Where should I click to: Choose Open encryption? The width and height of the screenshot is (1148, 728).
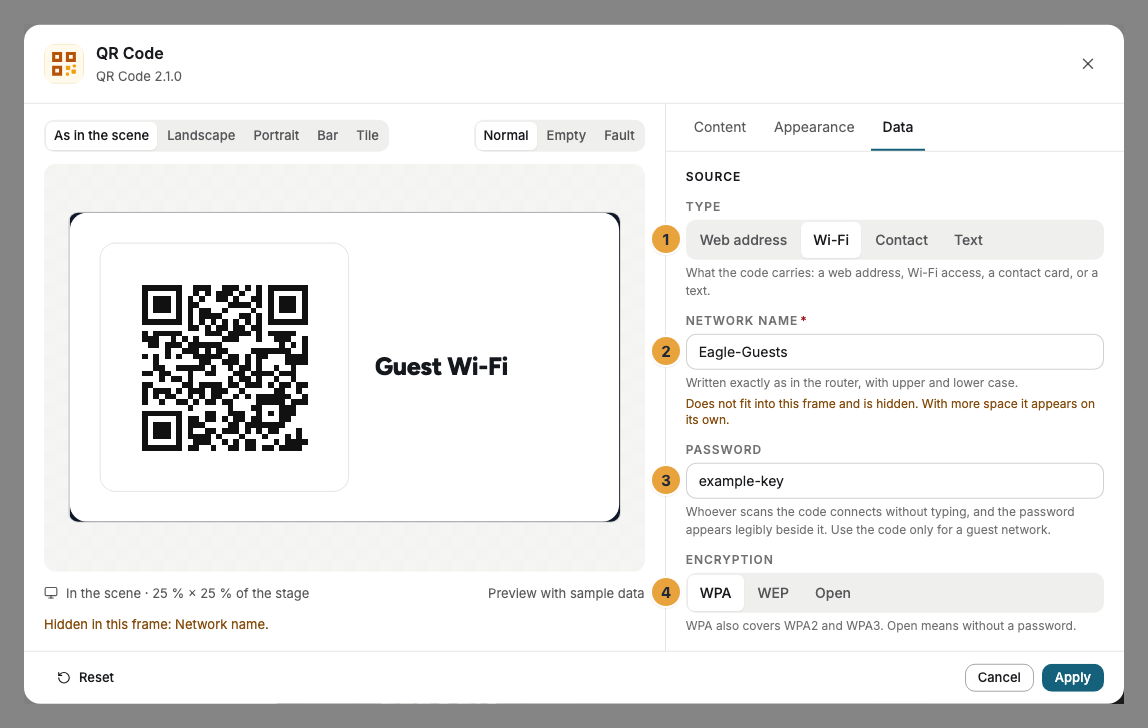click(832, 593)
